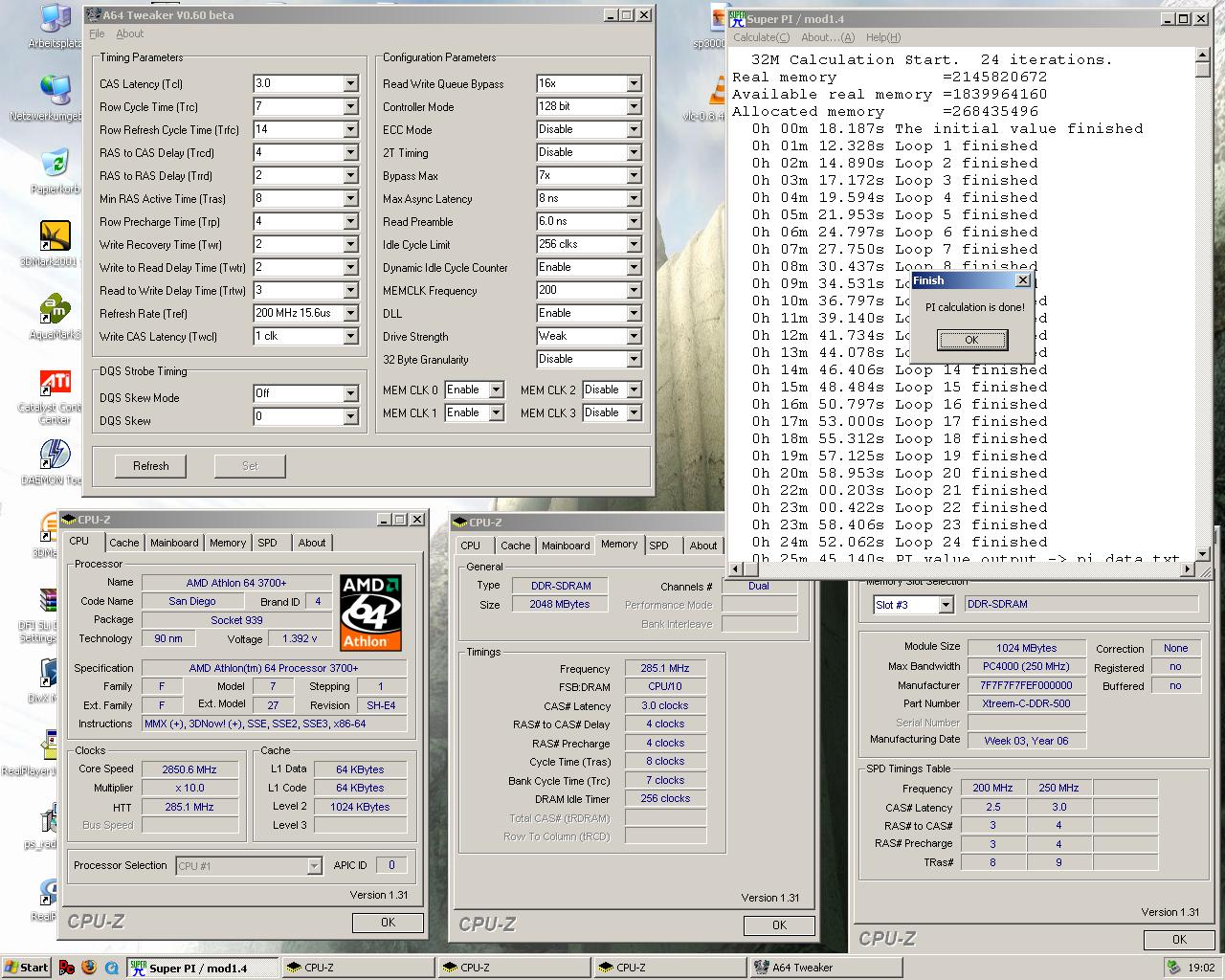Screen dimensions: 1225x980
Task: Click the Firefox quick launch icon
Action: click(89, 968)
